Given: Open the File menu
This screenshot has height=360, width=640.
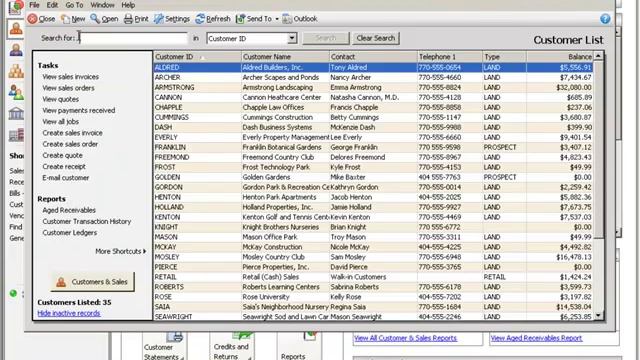Looking at the screenshot, I should point(34,5).
